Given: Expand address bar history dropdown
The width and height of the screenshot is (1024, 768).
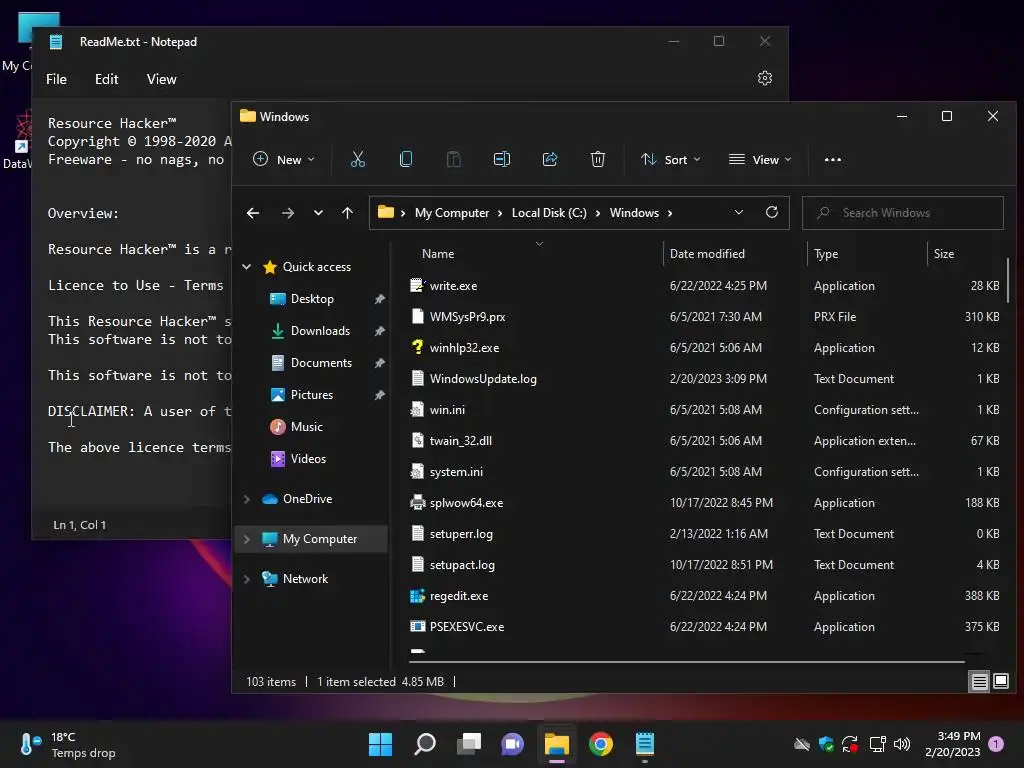Looking at the screenshot, I should coord(739,212).
